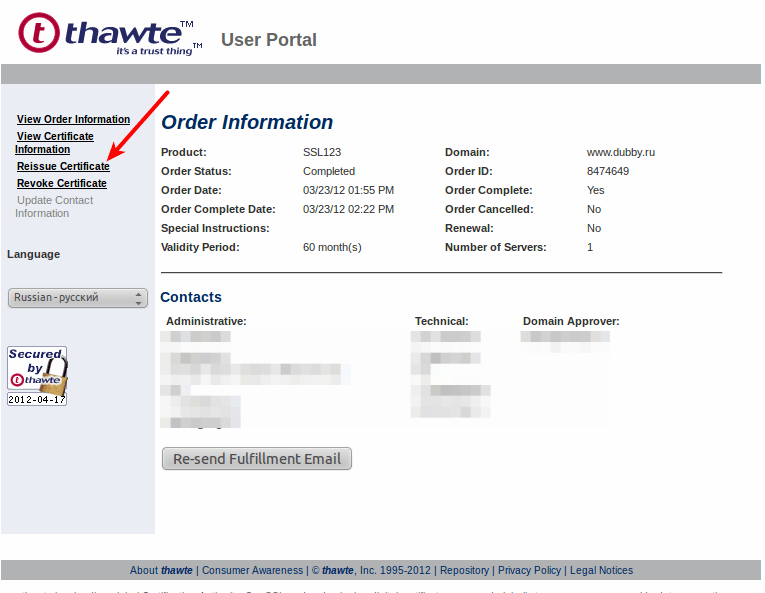The width and height of the screenshot is (765, 593).
Task: Visit the Repository footer link
Action: pyautogui.click(x=464, y=570)
